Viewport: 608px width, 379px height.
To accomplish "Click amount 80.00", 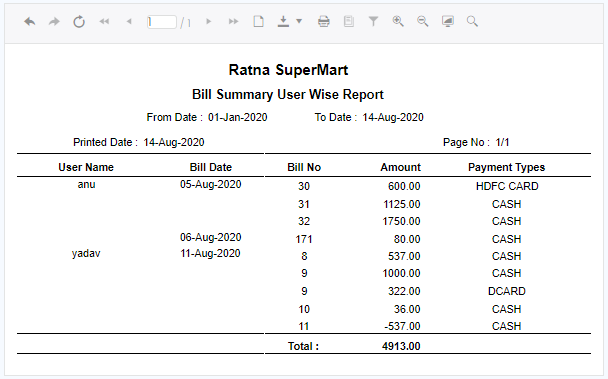I will 407,239.
